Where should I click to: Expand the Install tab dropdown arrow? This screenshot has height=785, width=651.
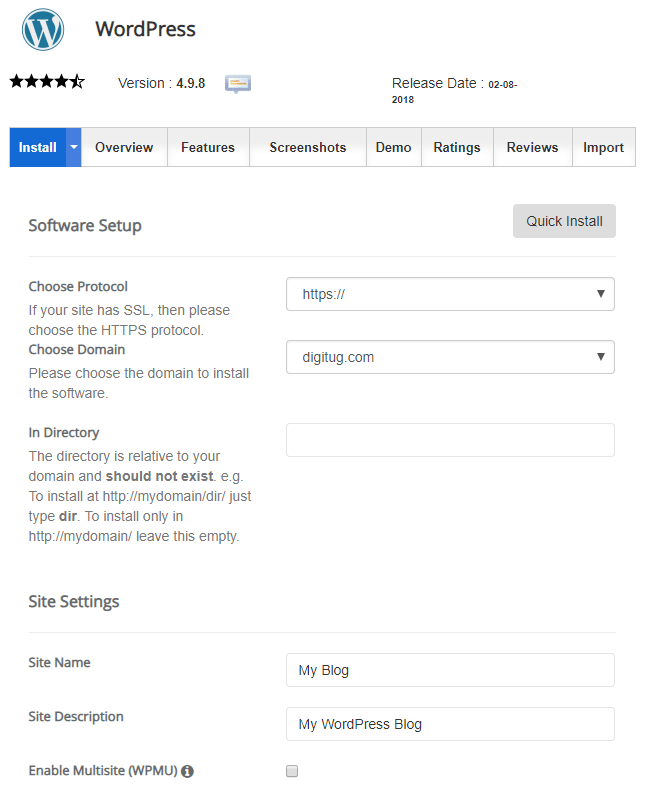pos(74,147)
